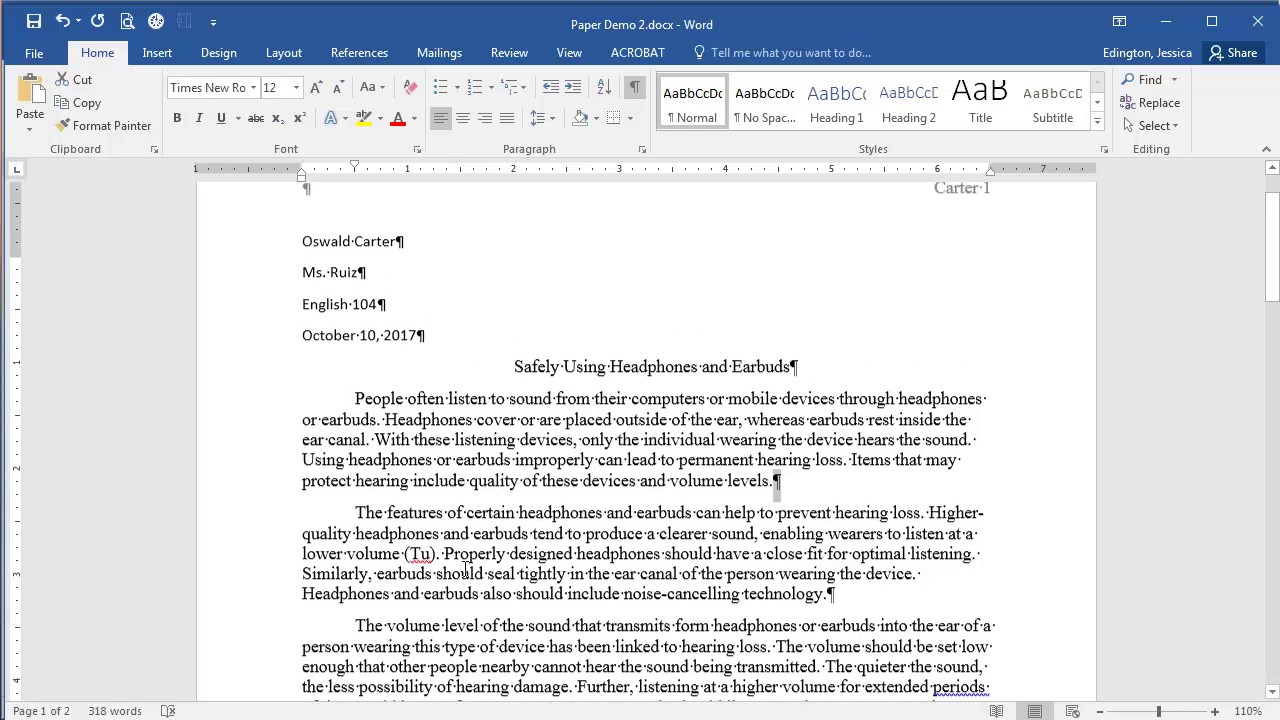Image resolution: width=1280 pixels, height=720 pixels.
Task: Apply the red font color swatch
Action: [398, 119]
